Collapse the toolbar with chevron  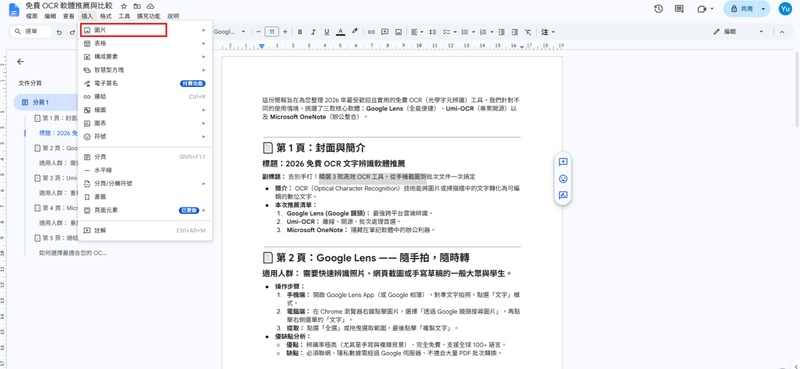pyautogui.click(x=781, y=32)
